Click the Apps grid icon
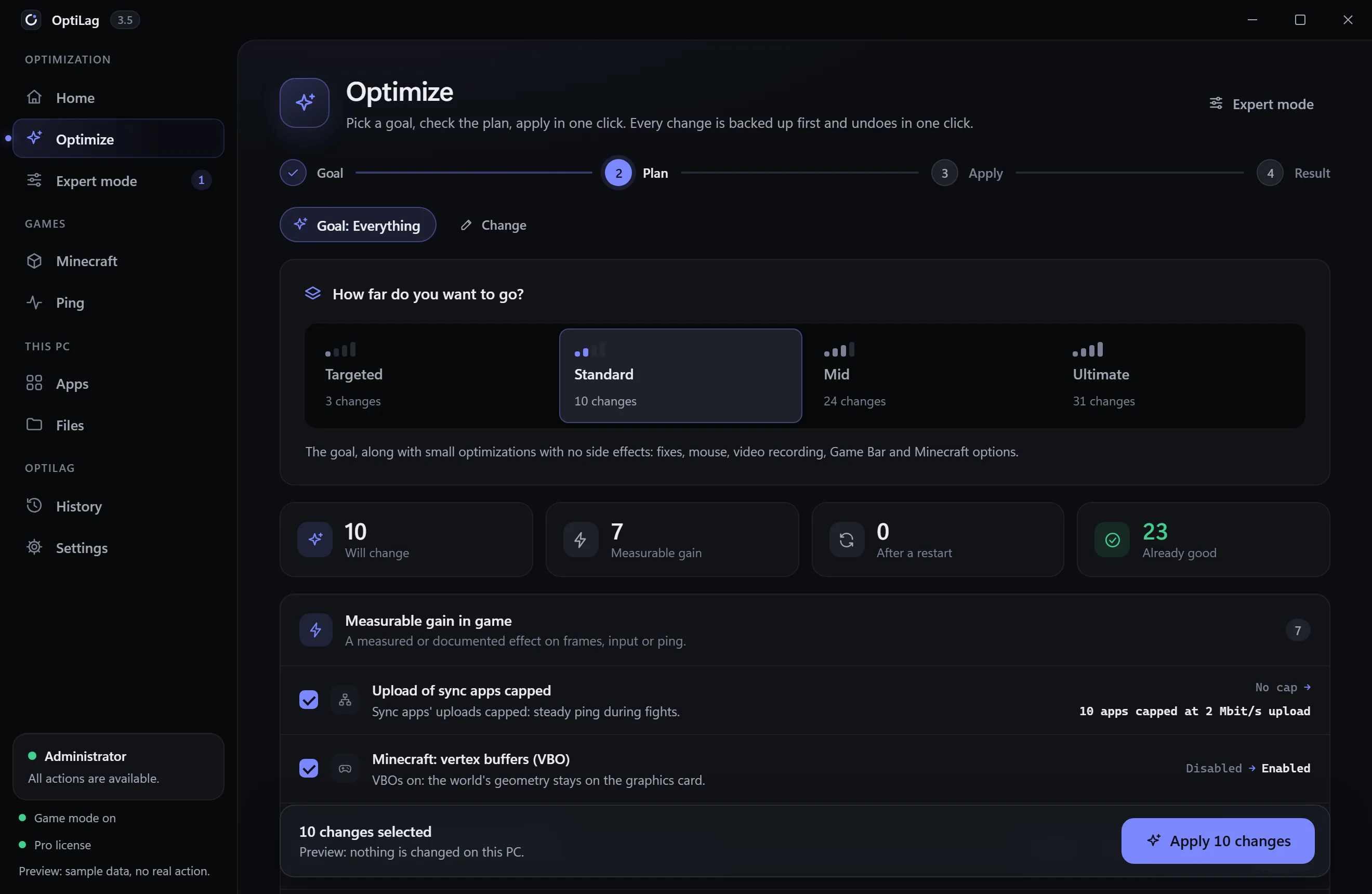Viewport: 1372px width, 894px height. (34, 383)
